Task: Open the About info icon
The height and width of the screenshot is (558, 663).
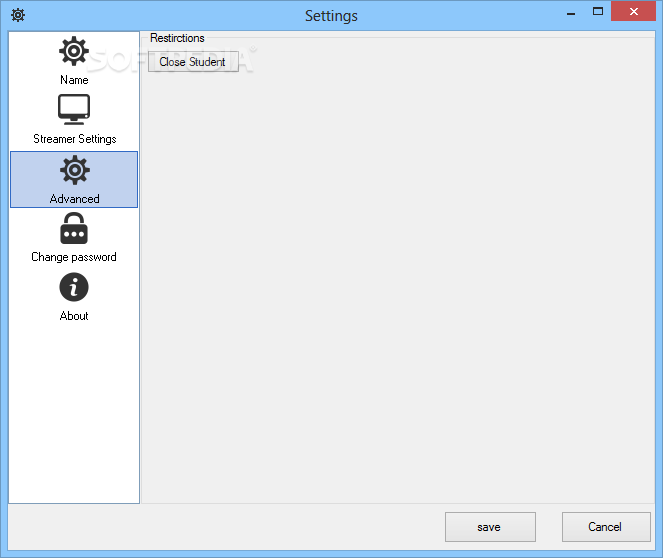Action: tap(74, 287)
